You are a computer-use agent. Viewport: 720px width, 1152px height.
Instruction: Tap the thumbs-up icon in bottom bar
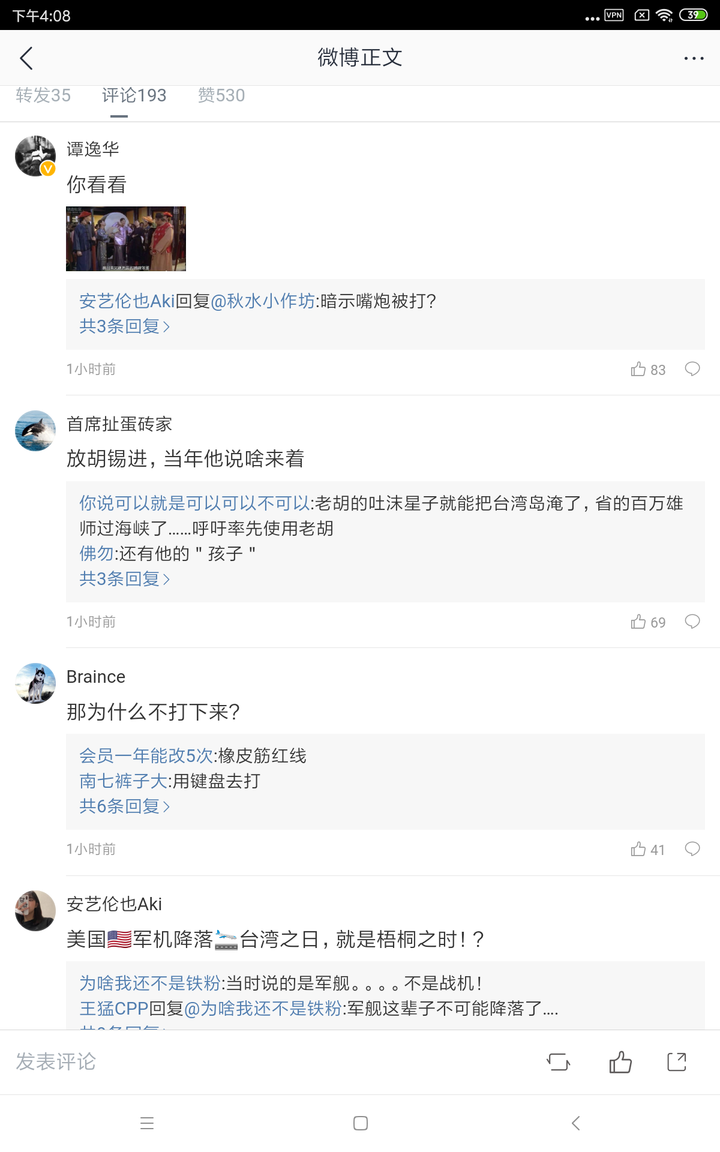pos(620,1062)
